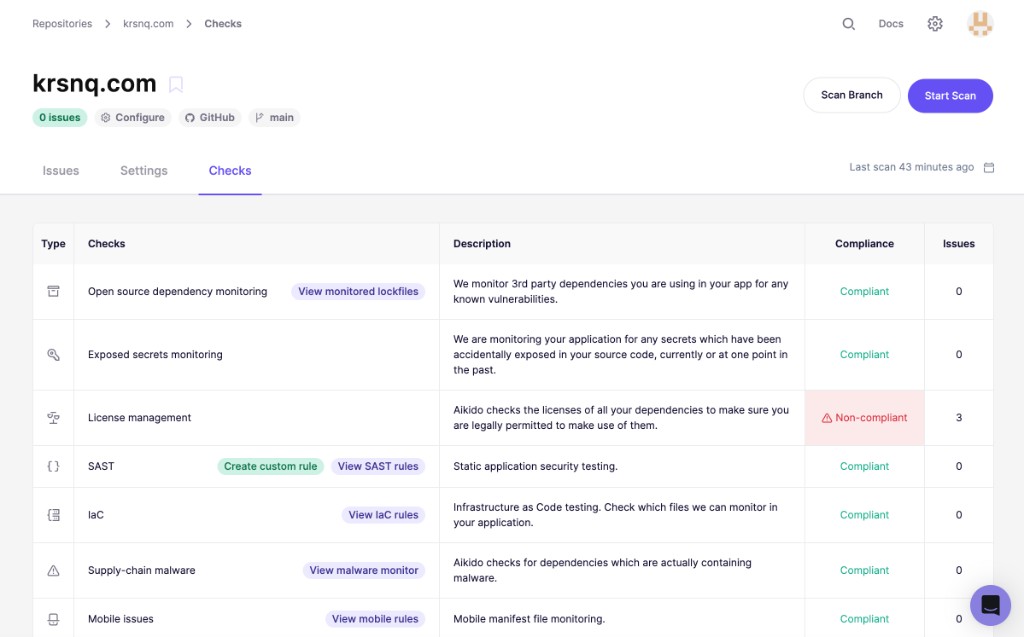Click the Start Scan button

[x=950, y=96]
